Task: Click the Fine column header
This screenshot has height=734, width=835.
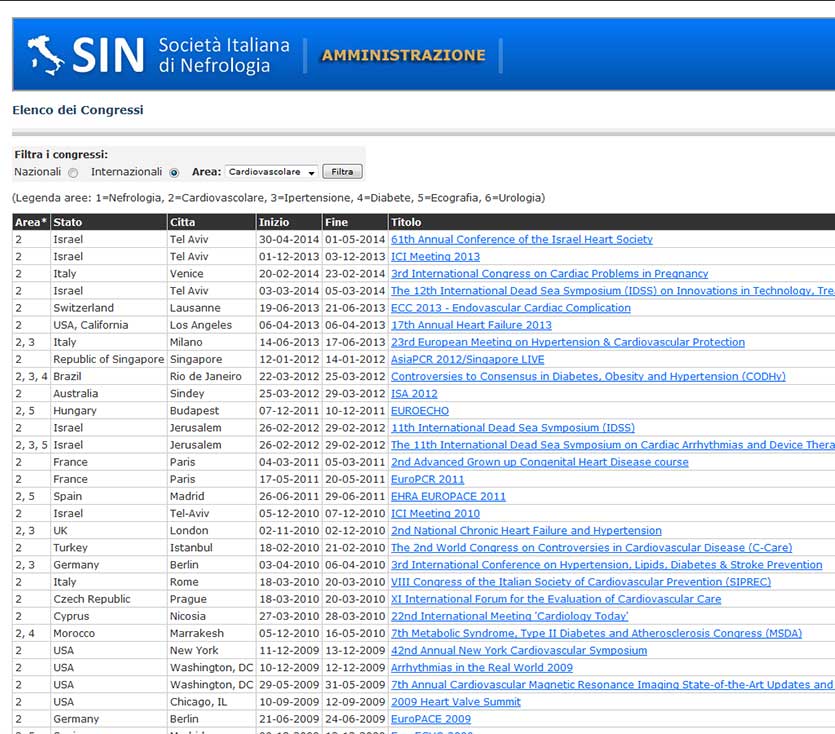Action: tap(355, 222)
